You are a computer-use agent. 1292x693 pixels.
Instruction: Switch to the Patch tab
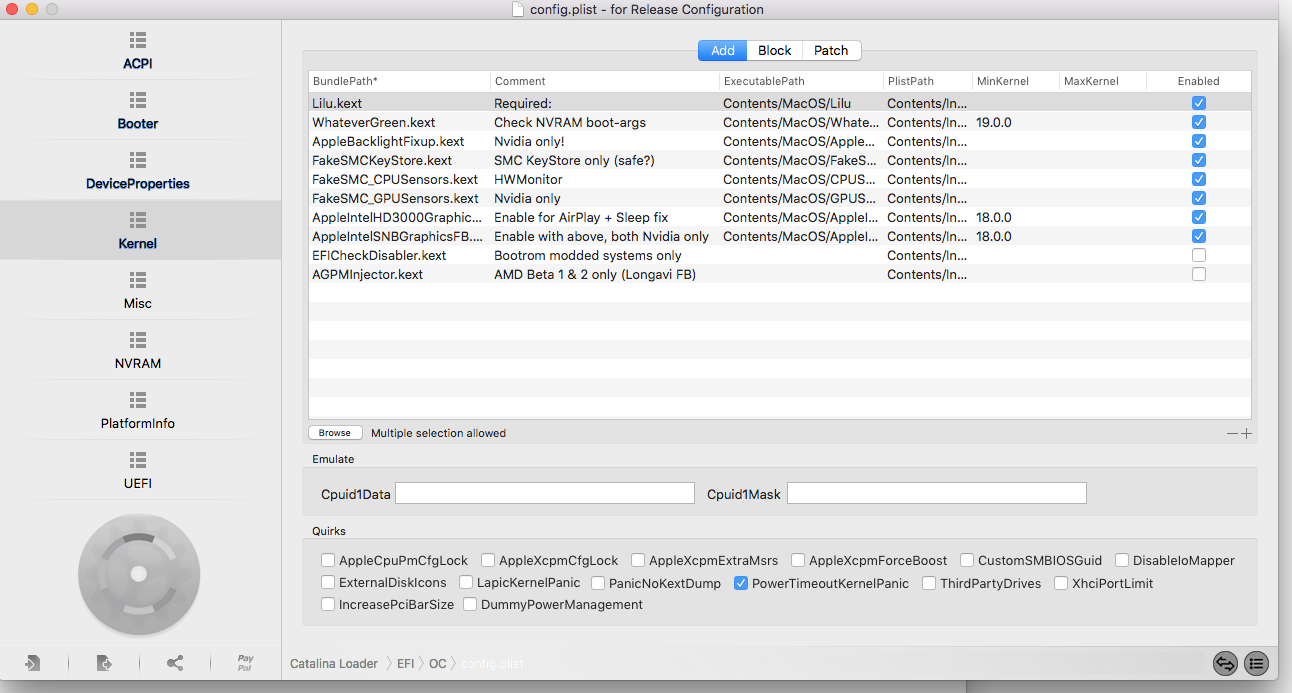click(831, 50)
